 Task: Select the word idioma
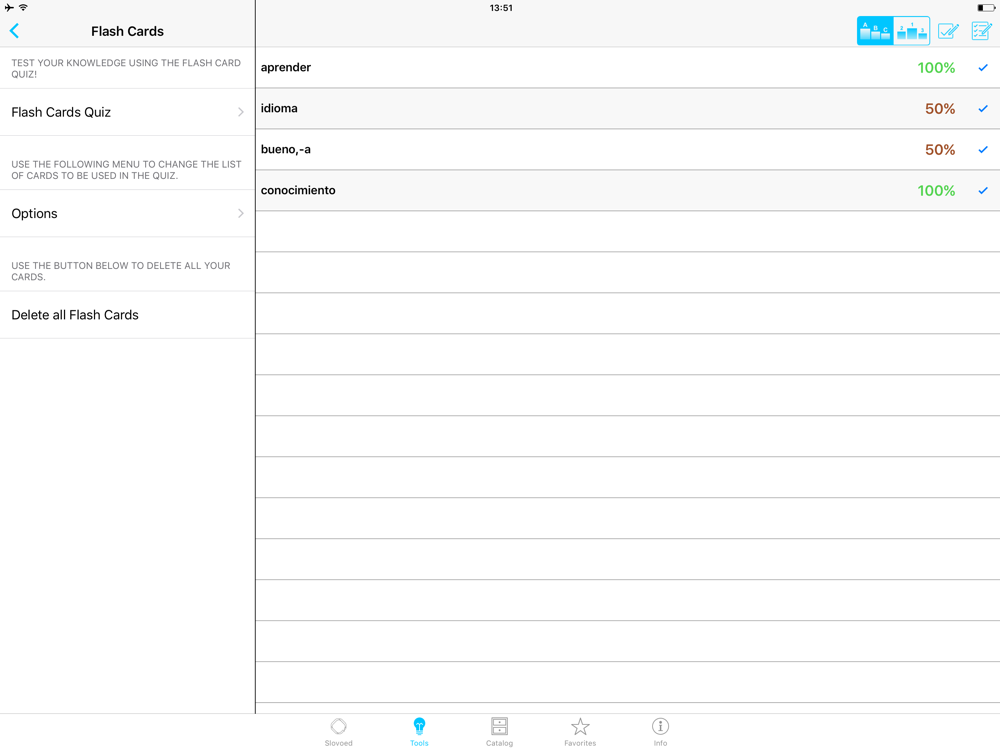click(x=279, y=108)
